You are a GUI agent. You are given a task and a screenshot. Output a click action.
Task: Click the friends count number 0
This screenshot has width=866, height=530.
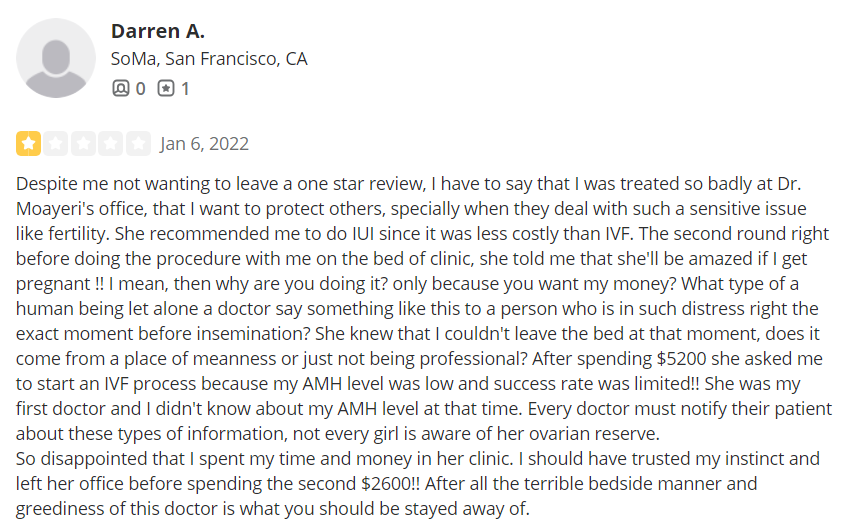140,89
